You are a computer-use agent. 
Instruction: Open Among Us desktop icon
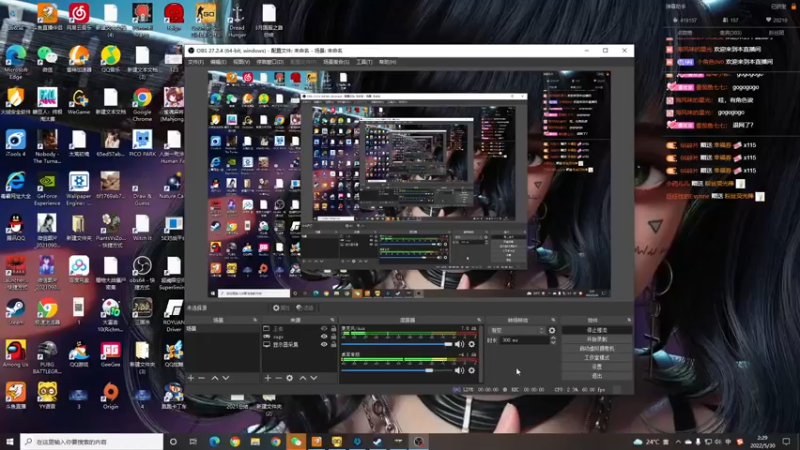click(x=15, y=354)
